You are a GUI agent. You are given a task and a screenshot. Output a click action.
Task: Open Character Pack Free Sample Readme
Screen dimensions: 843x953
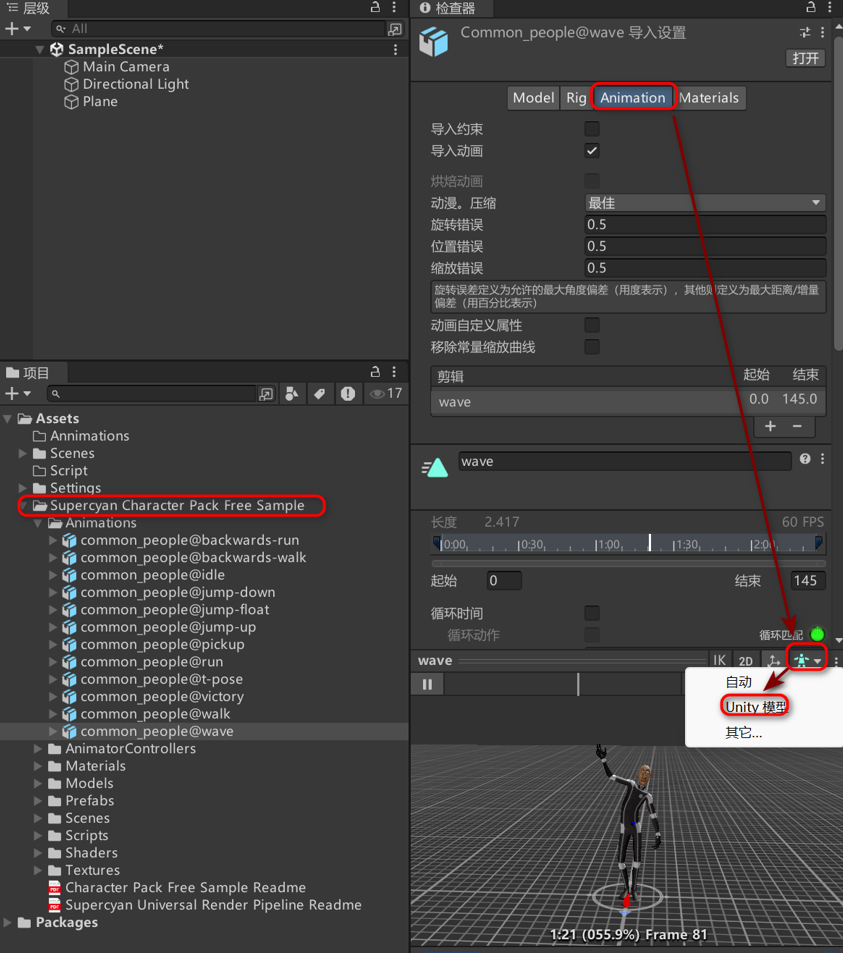tap(185, 888)
